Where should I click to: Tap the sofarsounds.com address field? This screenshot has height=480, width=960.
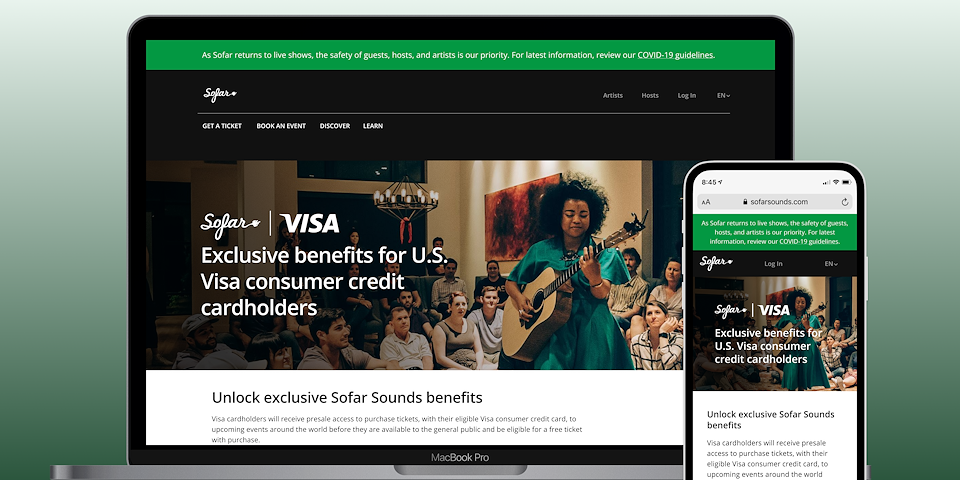tap(774, 202)
